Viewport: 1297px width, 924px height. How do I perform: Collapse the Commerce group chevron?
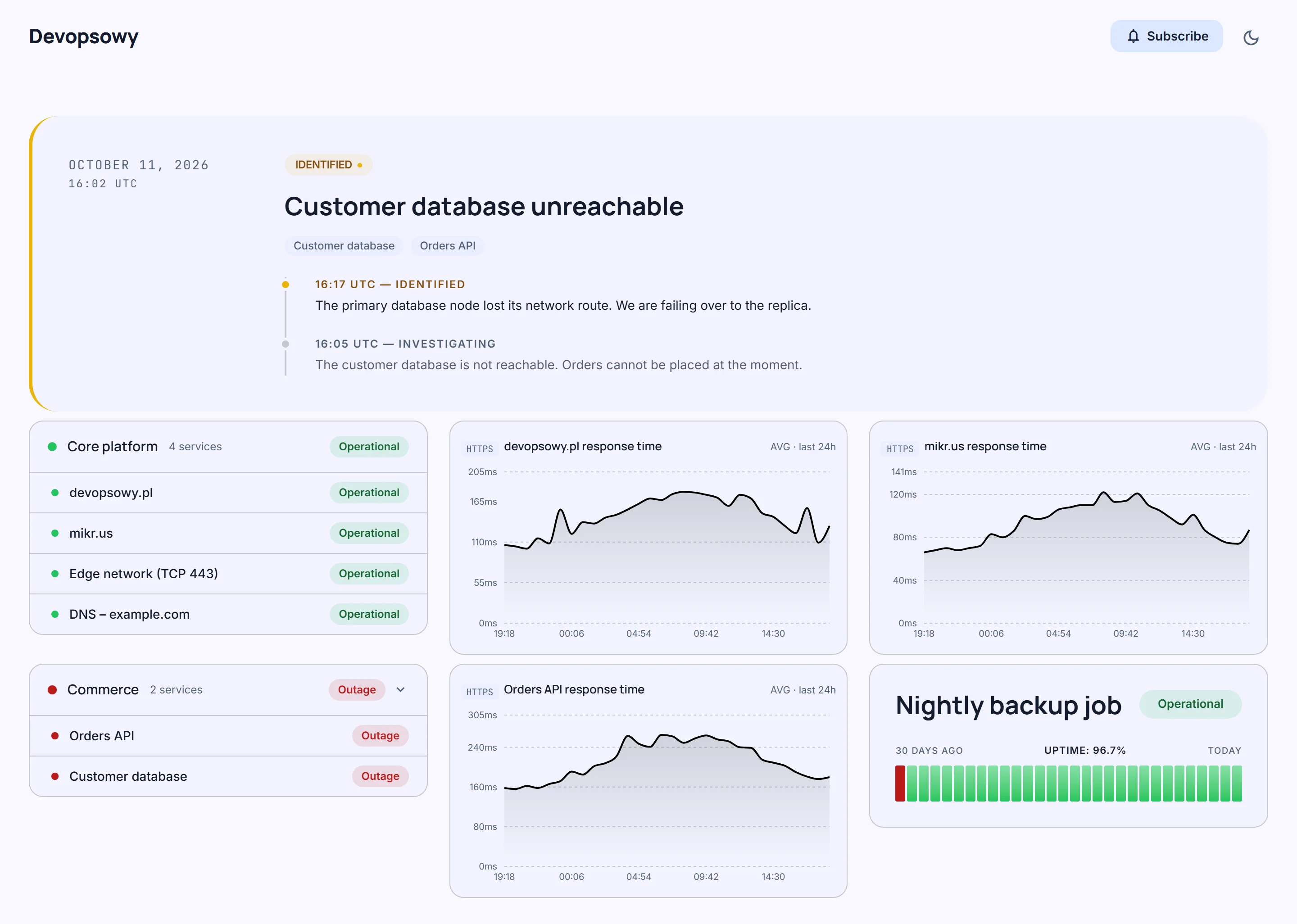coord(400,689)
